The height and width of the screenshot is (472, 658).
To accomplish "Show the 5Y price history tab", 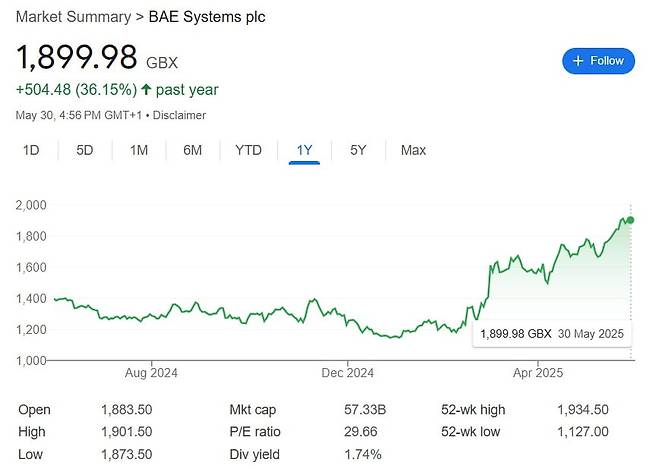I will tap(358, 150).
